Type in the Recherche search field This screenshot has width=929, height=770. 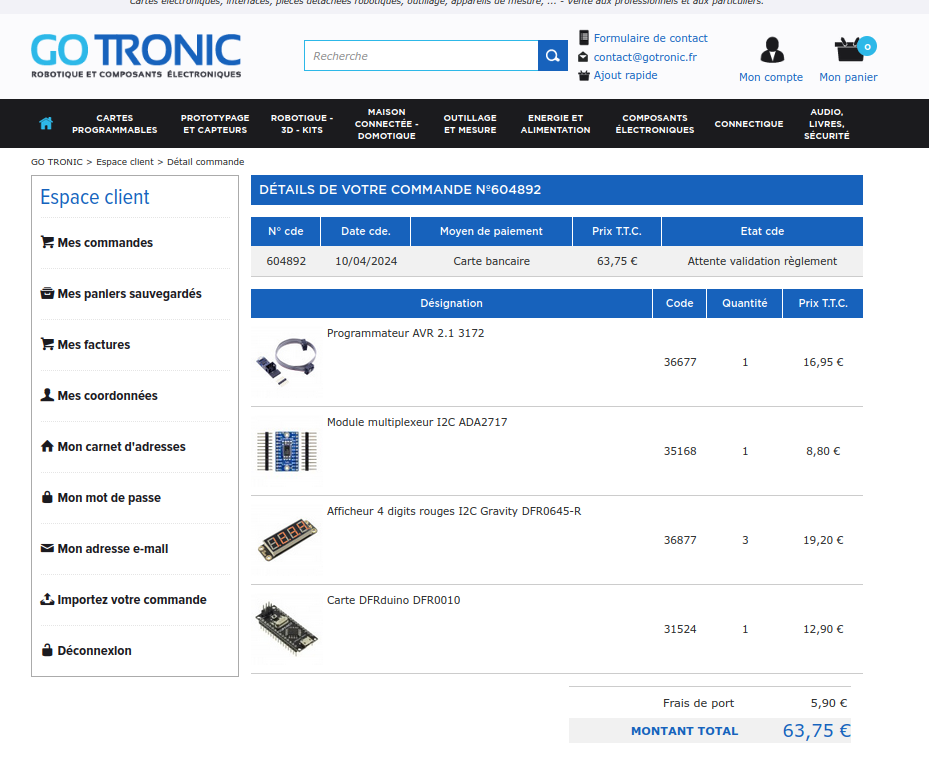(420, 56)
